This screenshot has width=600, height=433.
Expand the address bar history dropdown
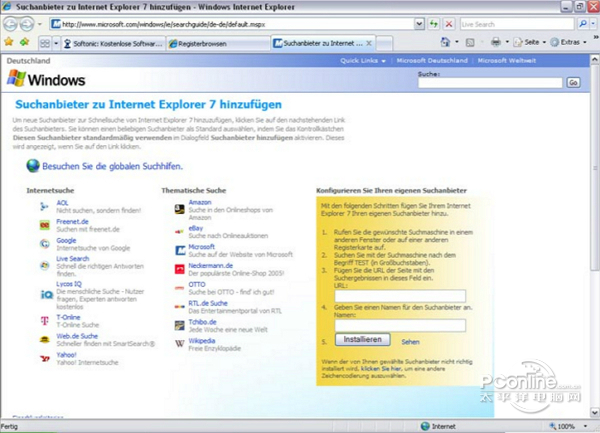419,24
